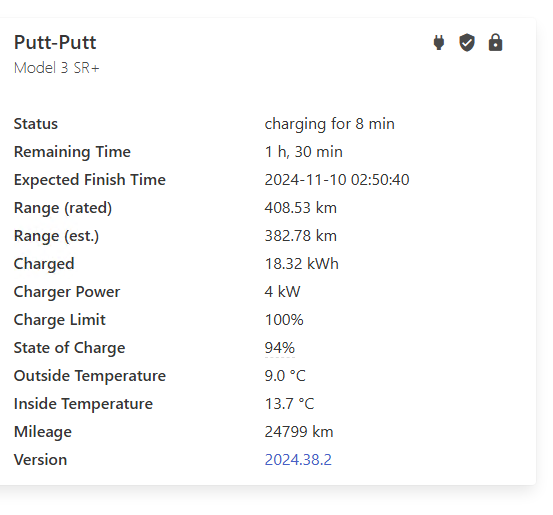Click the 'charging for 8 min' status value
553x515 pixels.
click(x=329, y=124)
